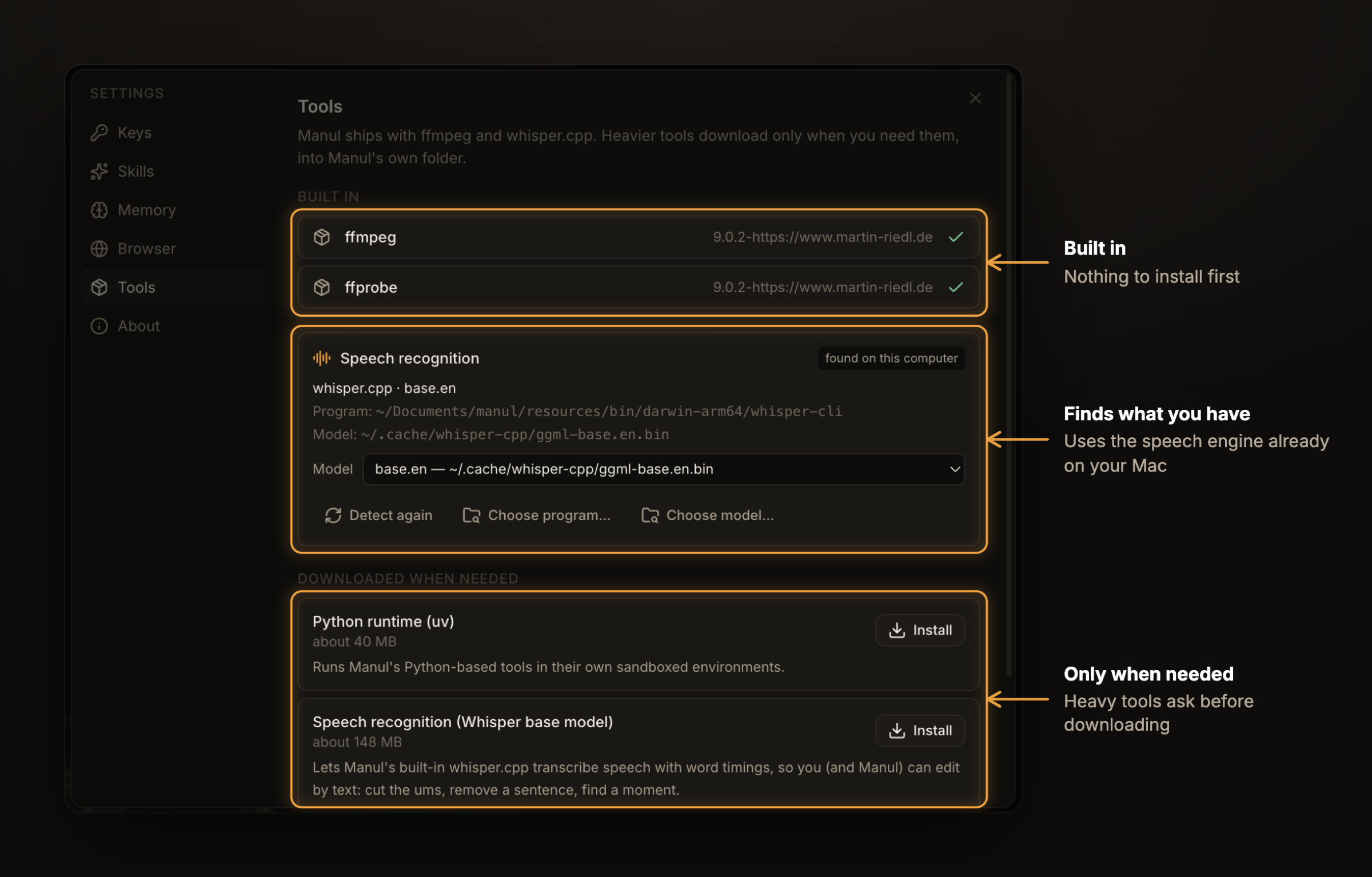This screenshot has height=877, width=1372.
Task: Open the Model dropdown showing base.en
Action: coord(664,469)
